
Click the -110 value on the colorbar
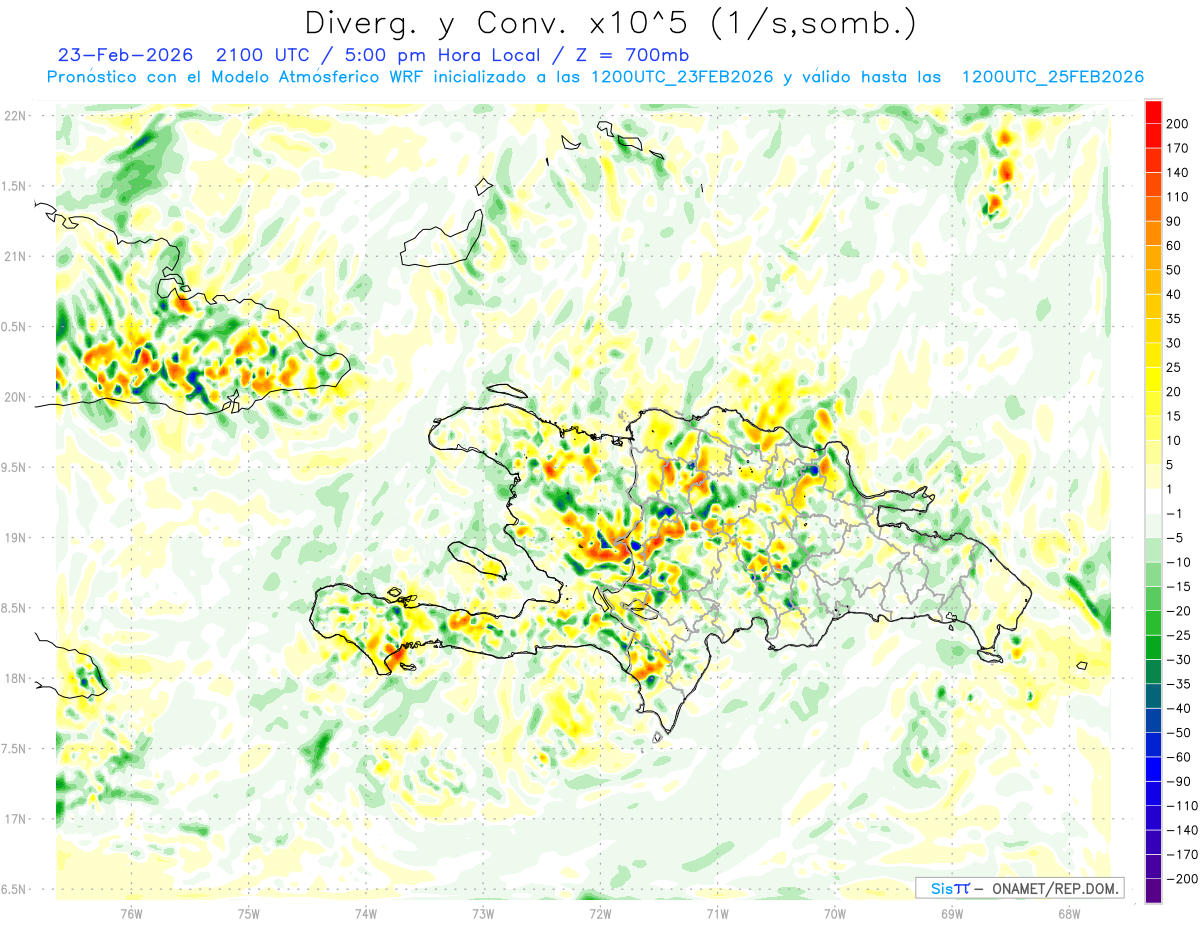click(x=1183, y=805)
